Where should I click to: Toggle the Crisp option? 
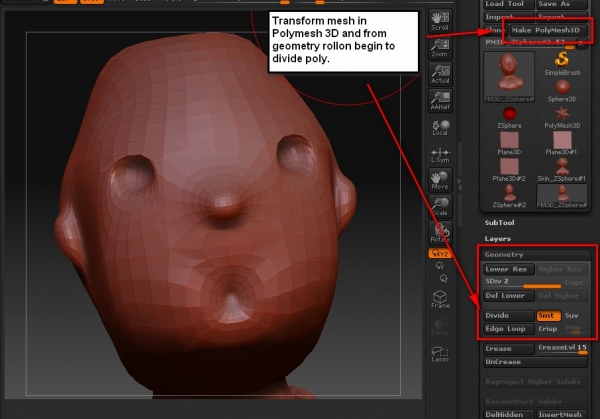coord(548,329)
